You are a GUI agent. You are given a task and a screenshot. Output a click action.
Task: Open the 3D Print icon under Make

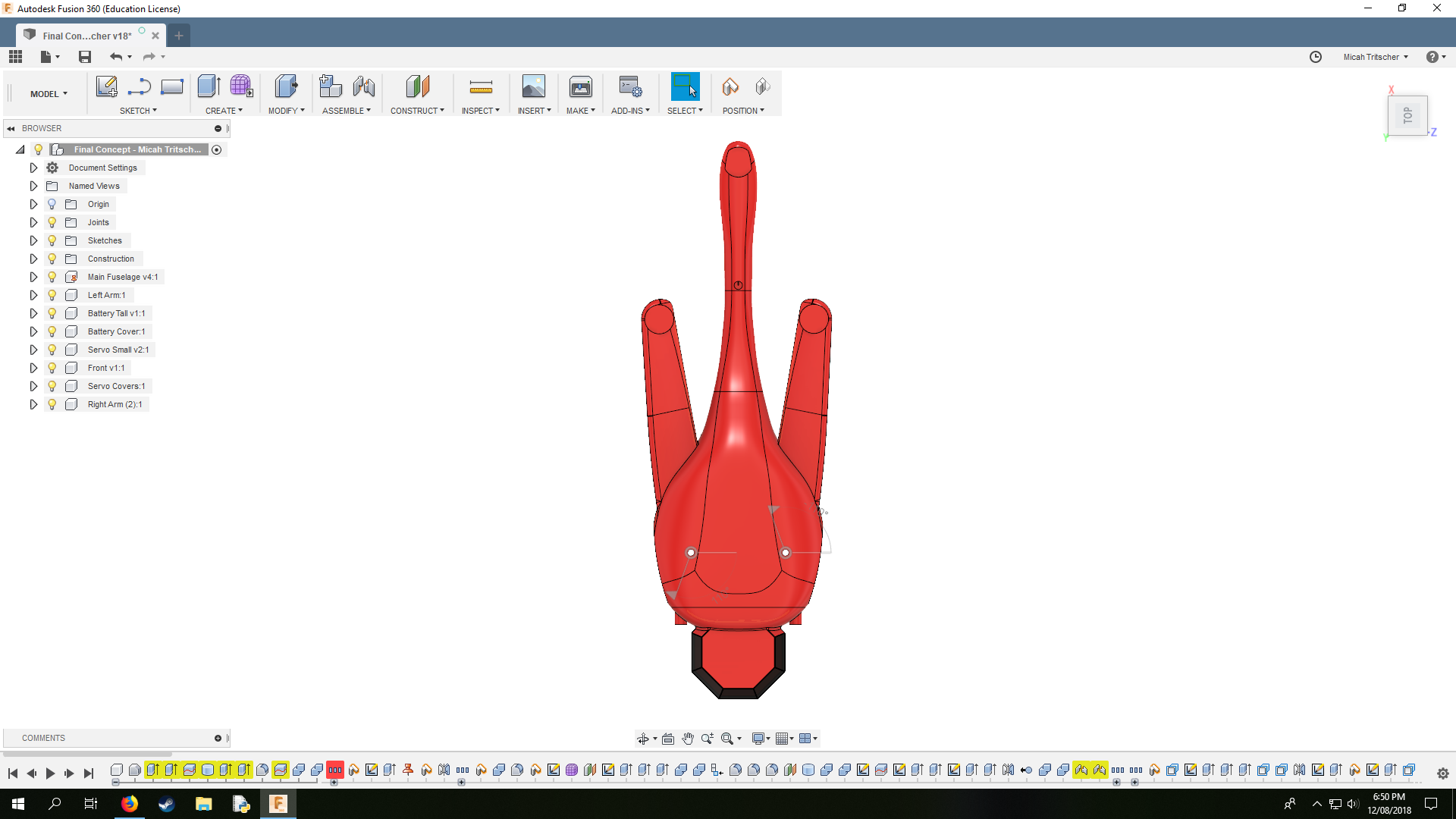click(x=580, y=86)
